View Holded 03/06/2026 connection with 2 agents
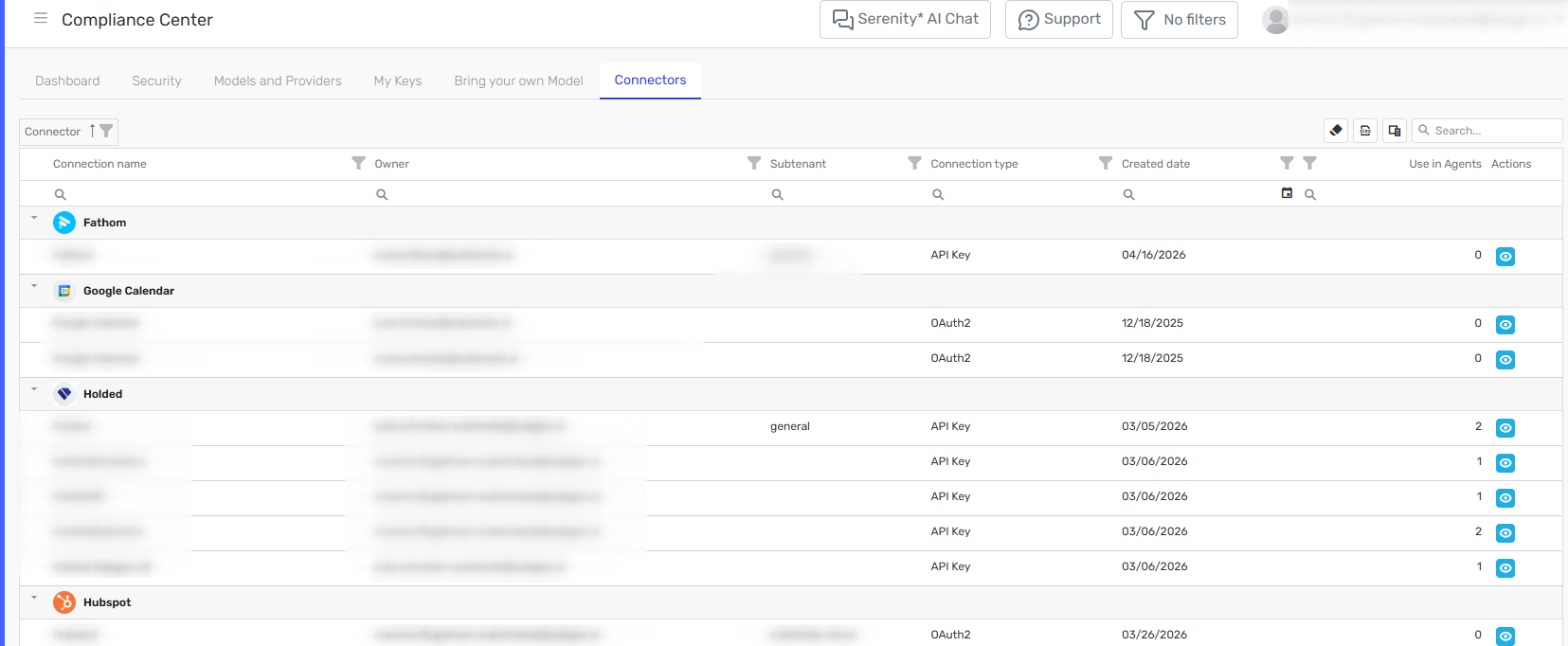This screenshot has width=1568, height=646. 1505,533
